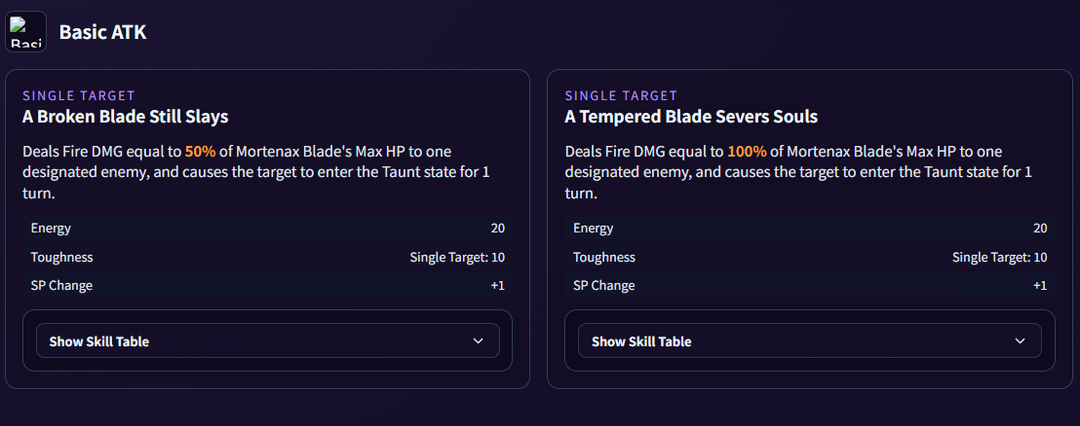Click the orange 50% damage value

coord(201,152)
